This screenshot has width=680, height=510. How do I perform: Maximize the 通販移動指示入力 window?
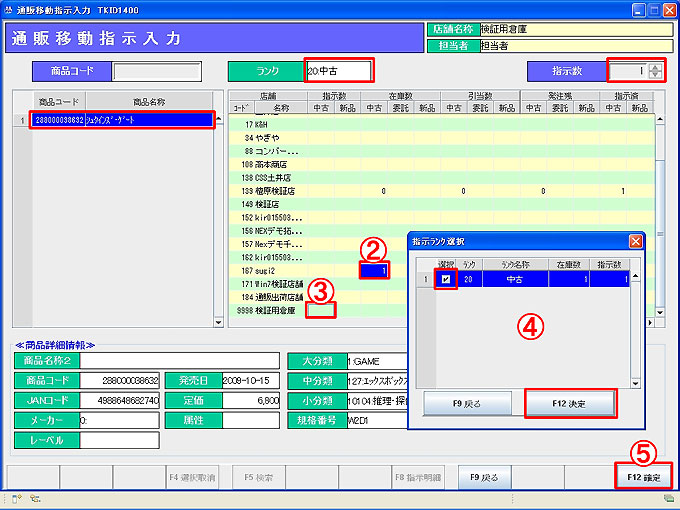(654, 10)
